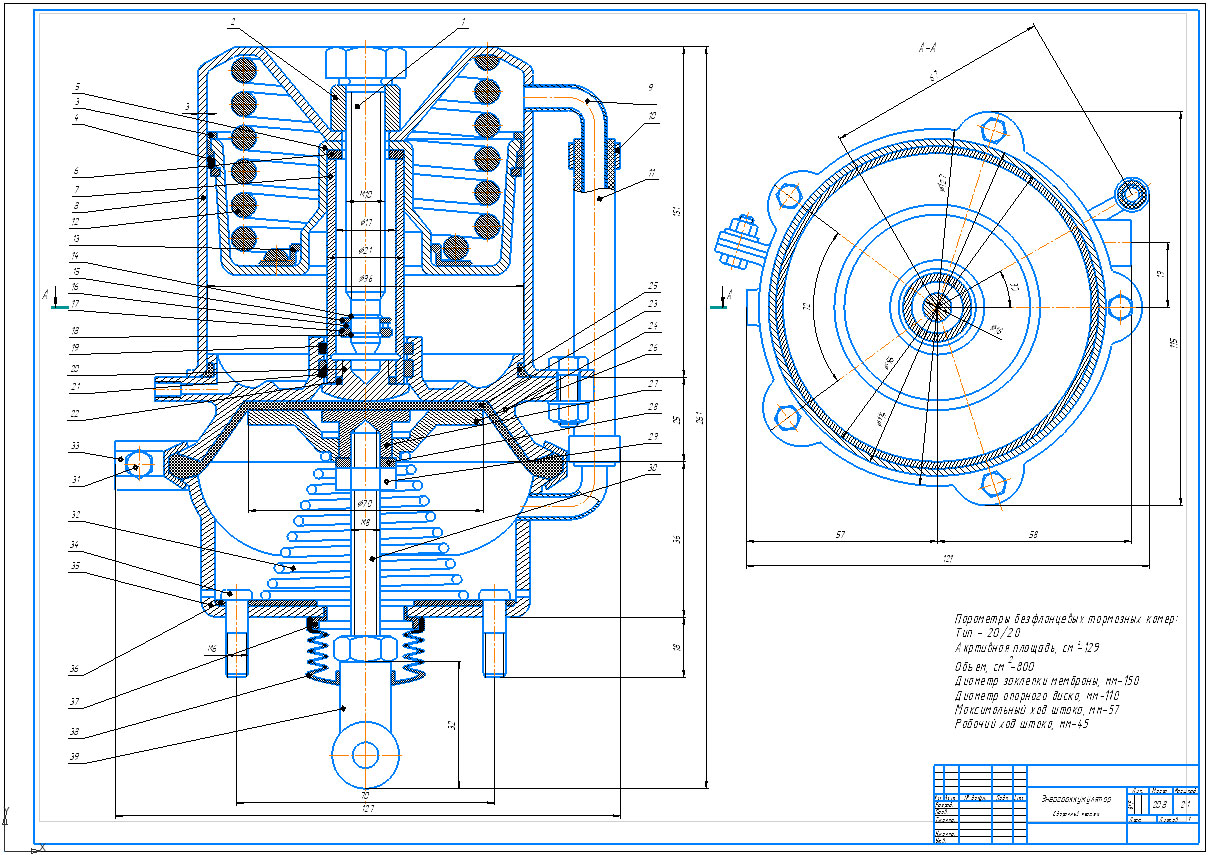The image size is (1210, 855).
Task: Click the heading 'Параметры безфланцевых тормозных камер:'
Action: click(x=1066, y=620)
